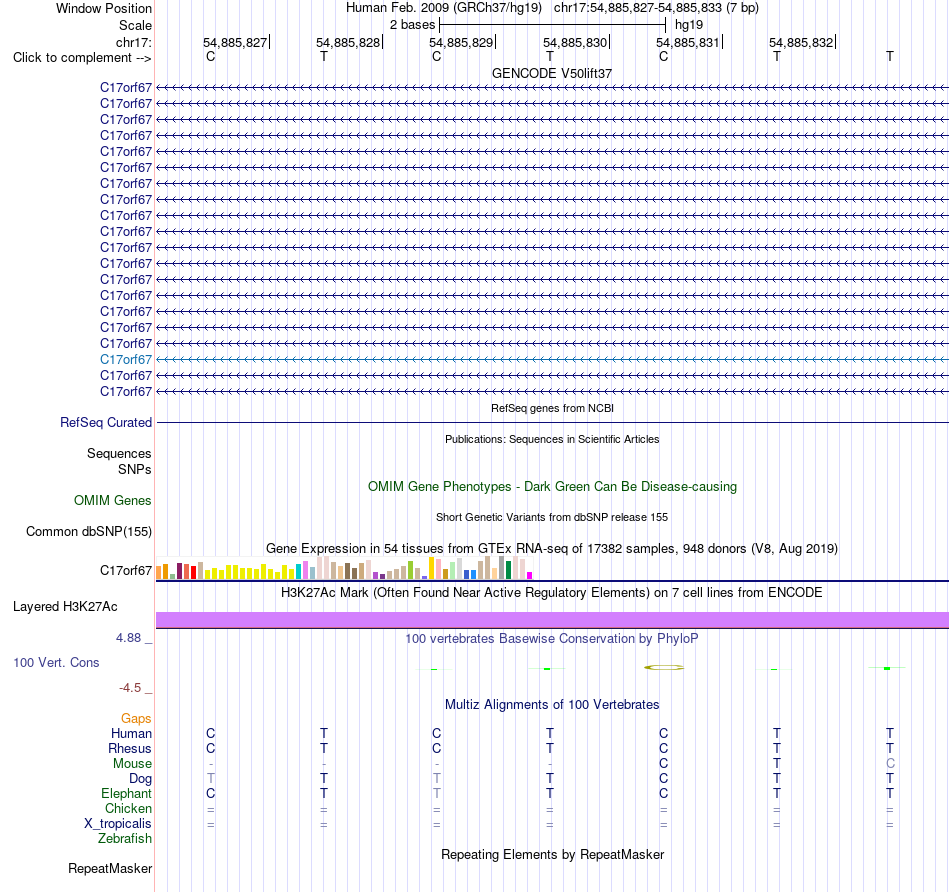Image resolution: width=950 pixels, height=892 pixels.
Task: Select the light-blue highlighted C17orf67 transcript label
Action: coord(126,359)
